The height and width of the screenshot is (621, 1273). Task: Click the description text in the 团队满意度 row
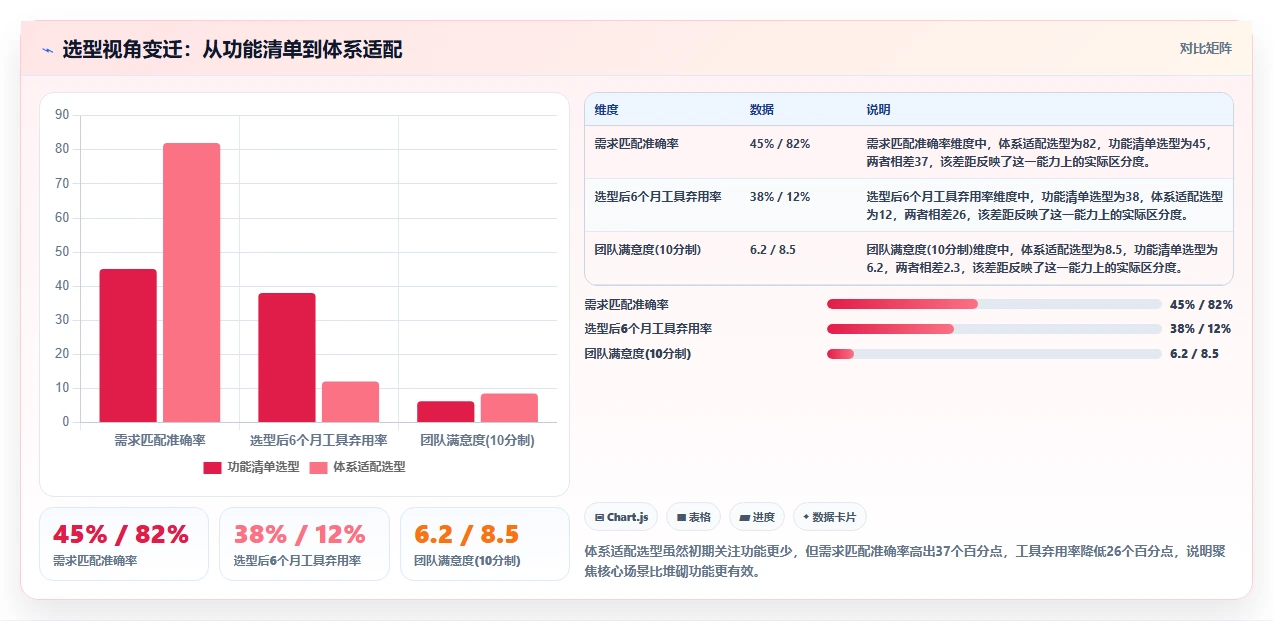pos(1042,258)
